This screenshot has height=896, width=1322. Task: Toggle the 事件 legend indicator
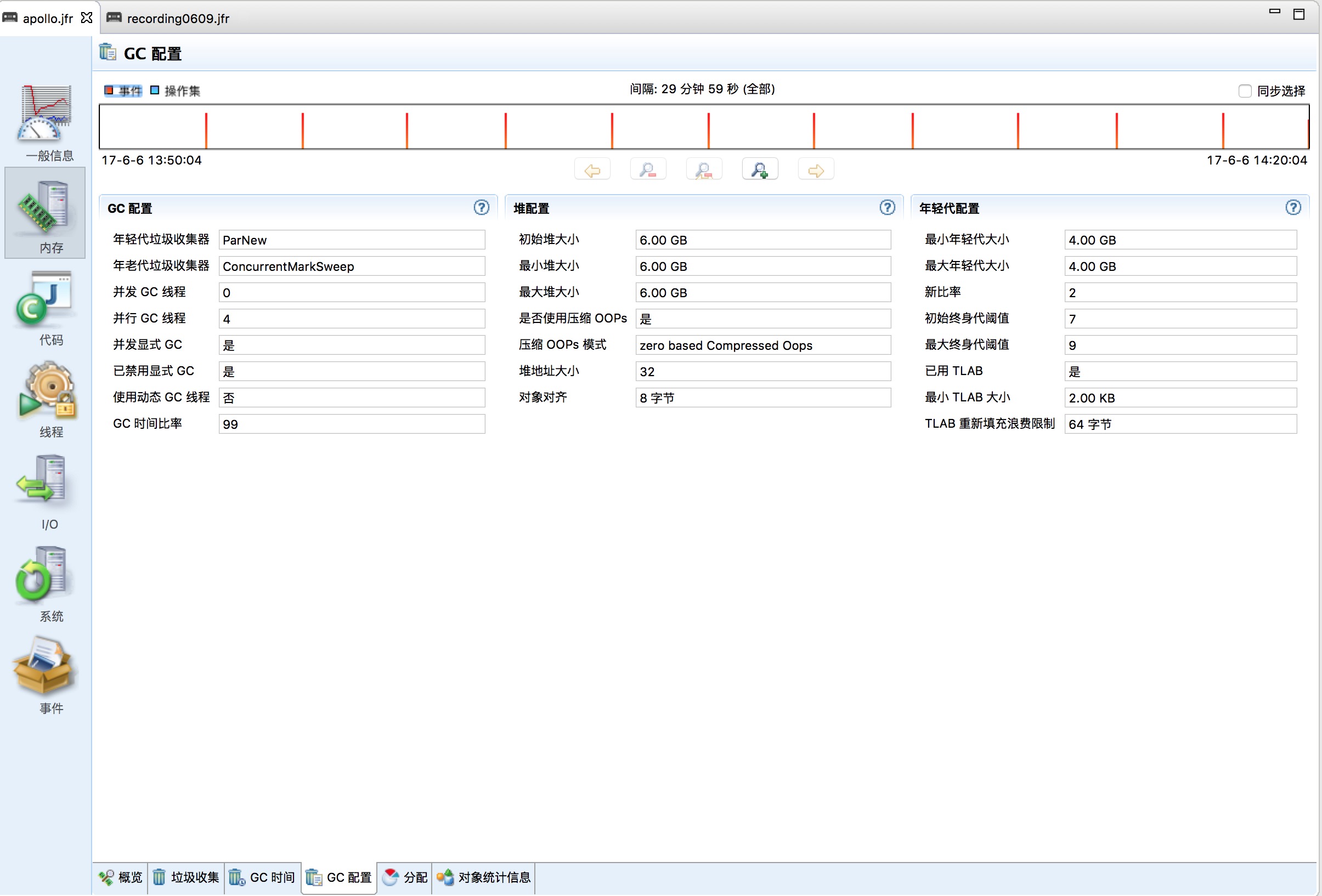click(123, 91)
